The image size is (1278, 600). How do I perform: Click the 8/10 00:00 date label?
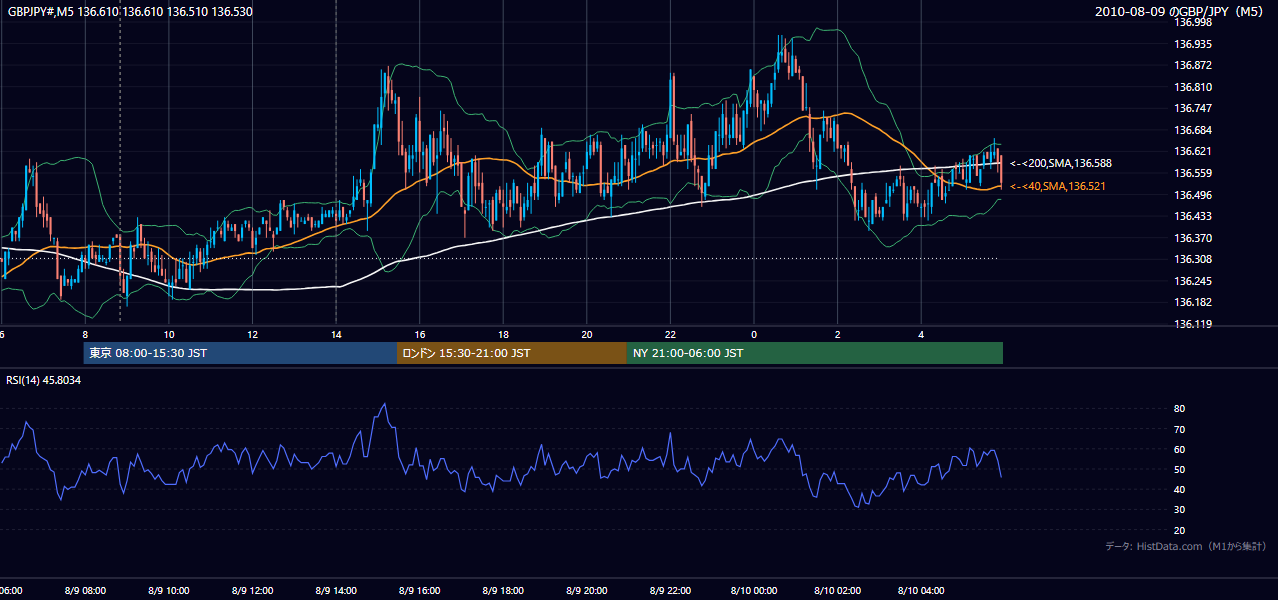click(754, 591)
